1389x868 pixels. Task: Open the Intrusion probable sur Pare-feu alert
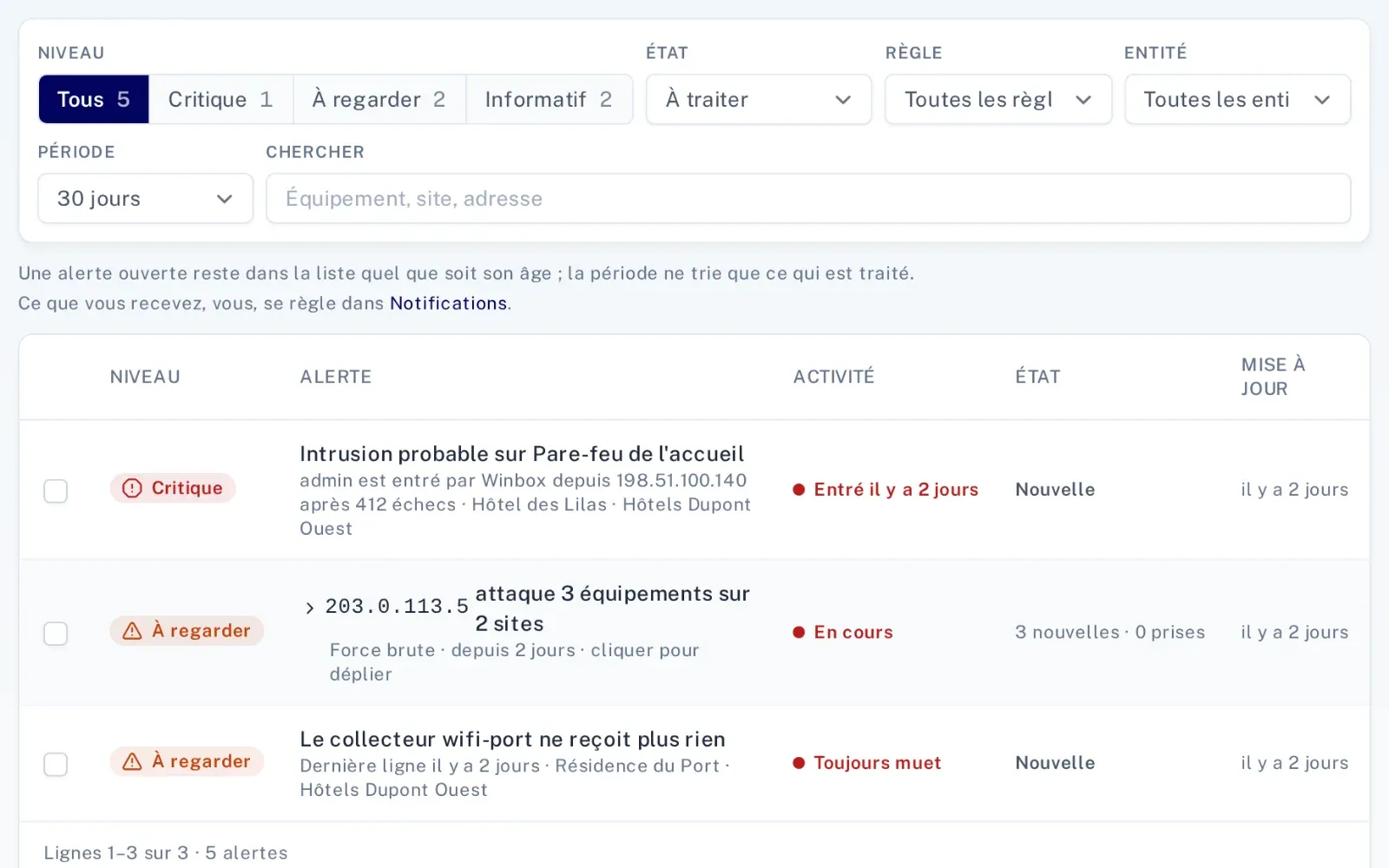tap(522, 454)
